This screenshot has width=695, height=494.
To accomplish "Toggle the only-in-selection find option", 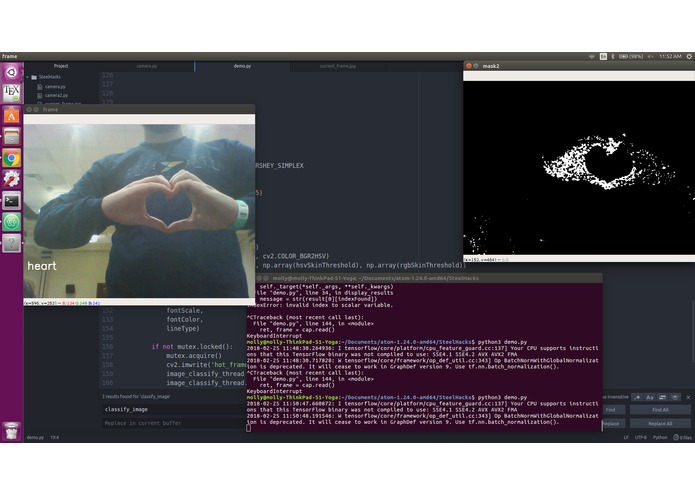I will pyautogui.click(x=663, y=397).
